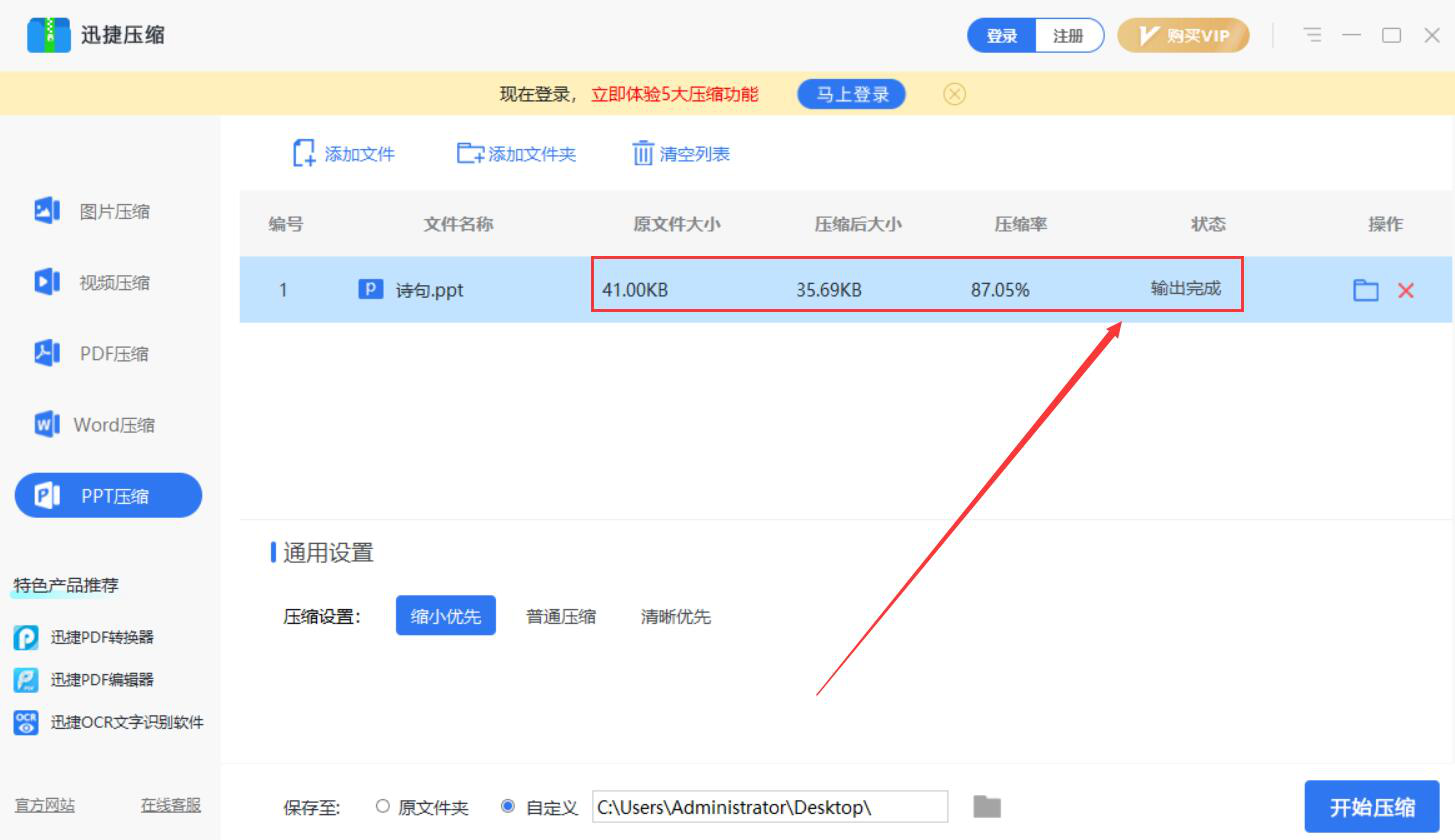Open 迅捷PDF编辑器 product link
This screenshot has height=840, width=1455.
(102, 679)
